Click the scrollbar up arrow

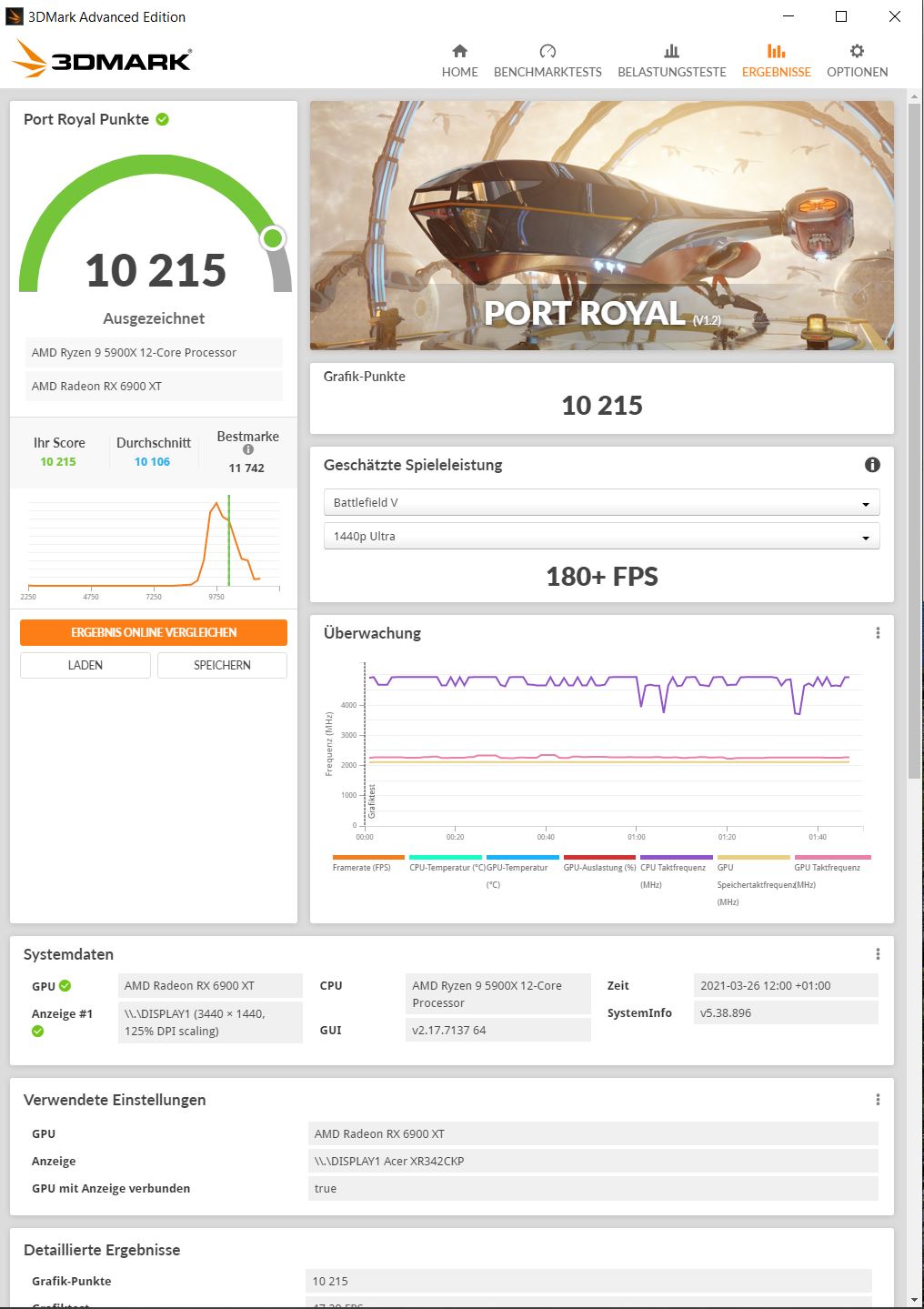coord(915,96)
